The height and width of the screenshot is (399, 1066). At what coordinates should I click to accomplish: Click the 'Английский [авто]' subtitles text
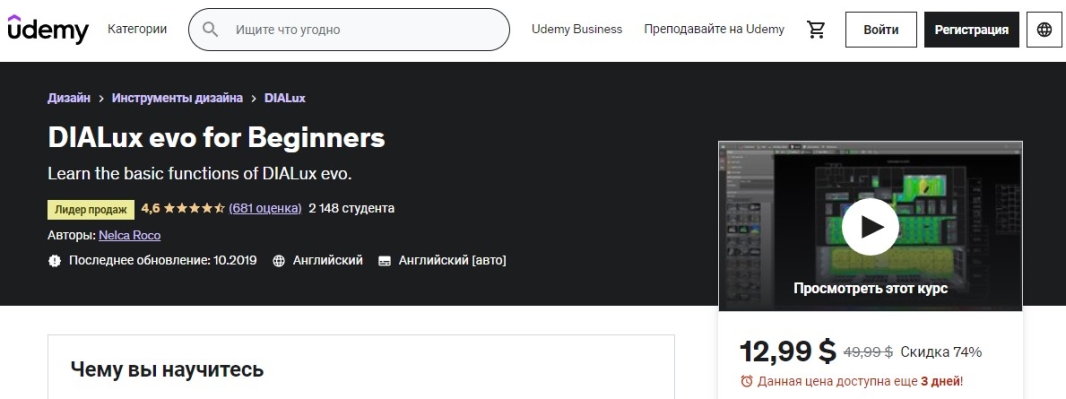(x=453, y=260)
